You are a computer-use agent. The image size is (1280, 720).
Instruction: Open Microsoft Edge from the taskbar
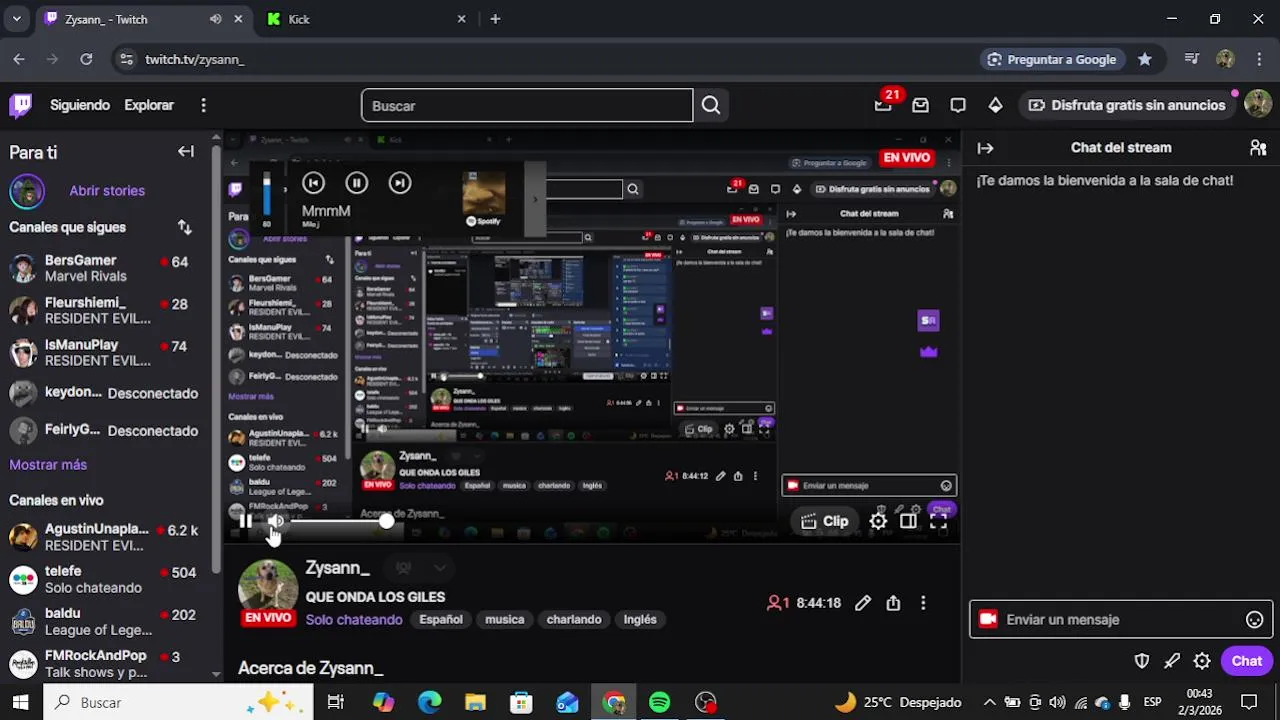[x=429, y=702]
